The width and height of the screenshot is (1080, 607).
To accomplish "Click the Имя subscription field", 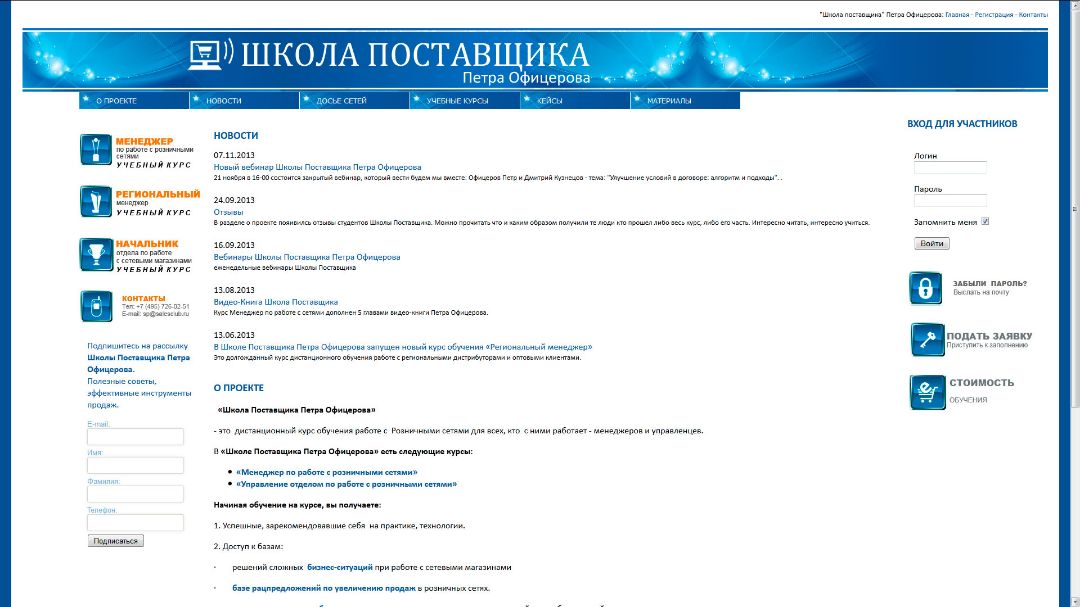I will click(x=135, y=466).
